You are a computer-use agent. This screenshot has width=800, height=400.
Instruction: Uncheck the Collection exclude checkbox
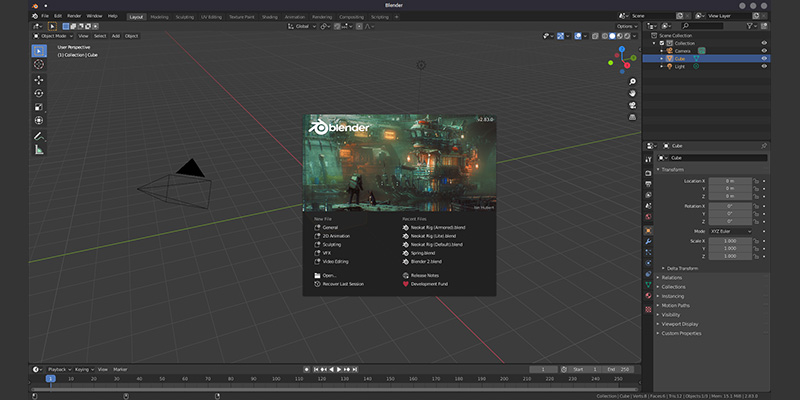[x=662, y=43]
